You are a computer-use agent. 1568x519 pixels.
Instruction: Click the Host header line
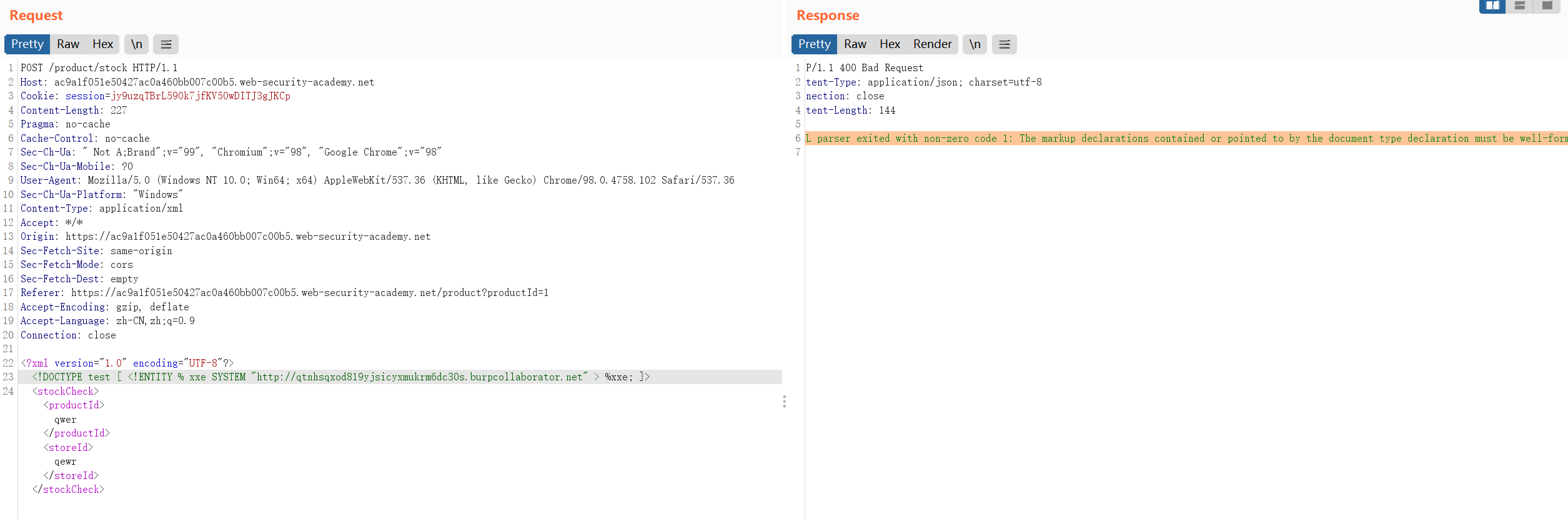point(197,82)
